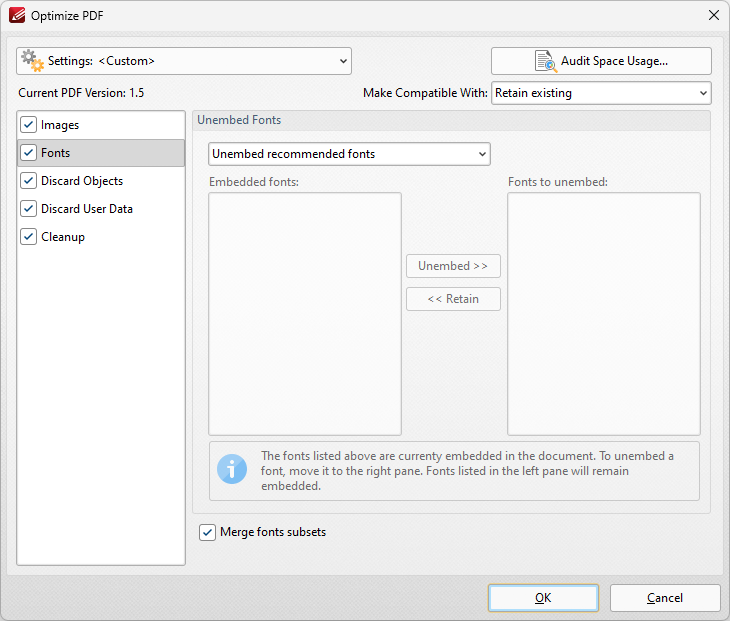Click the Audit Space Usage document icon
The width and height of the screenshot is (730, 621).
pos(546,61)
